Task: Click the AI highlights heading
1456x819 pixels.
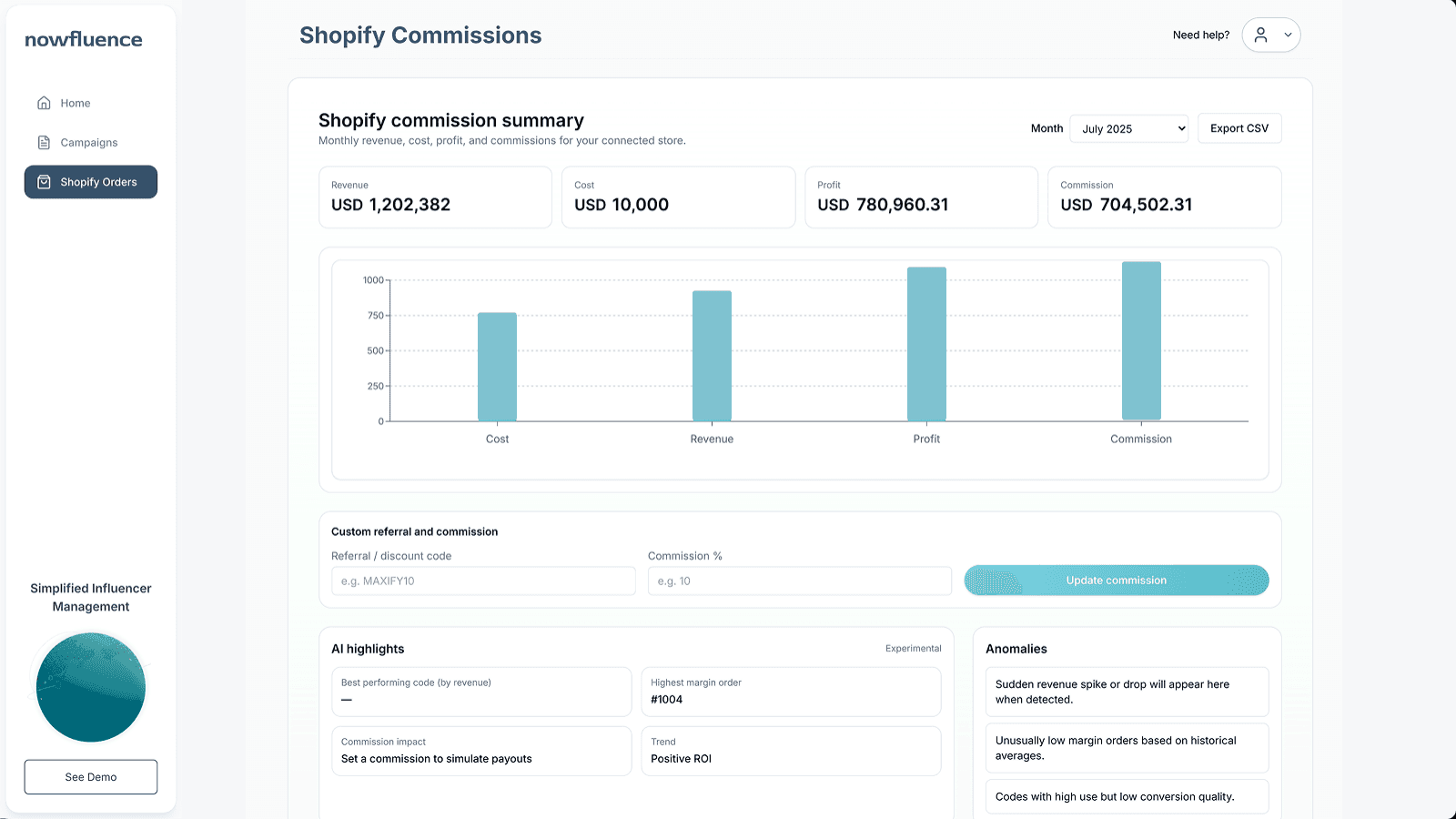Action: point(368,649)
